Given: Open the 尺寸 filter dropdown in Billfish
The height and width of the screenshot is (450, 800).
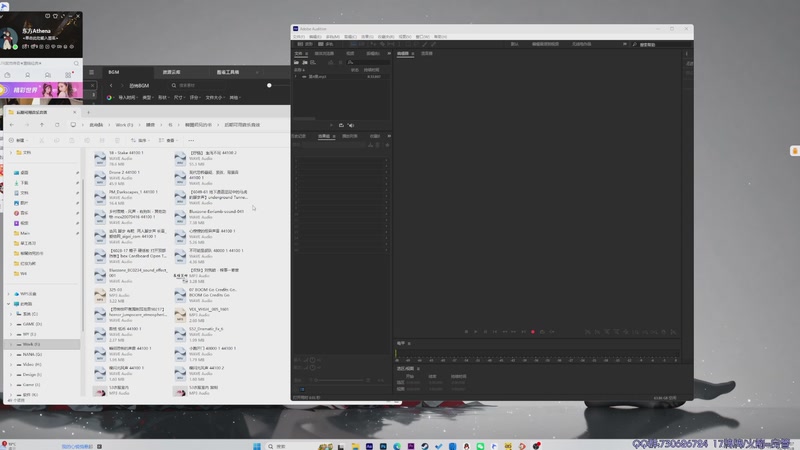Looking at the screenshot, I should [x=179, y=97].
